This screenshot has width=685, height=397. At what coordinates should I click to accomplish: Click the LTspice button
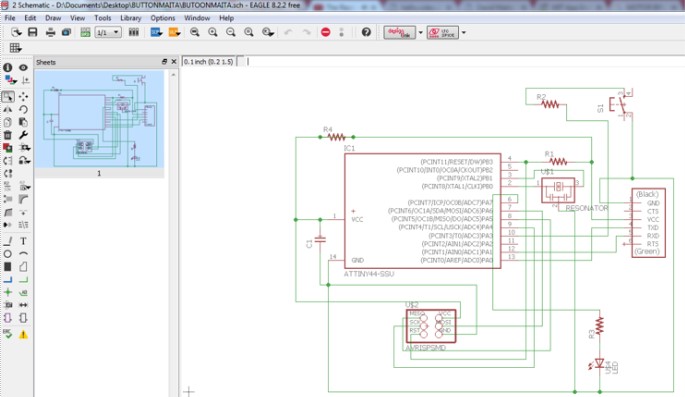(x=443, y=32)
